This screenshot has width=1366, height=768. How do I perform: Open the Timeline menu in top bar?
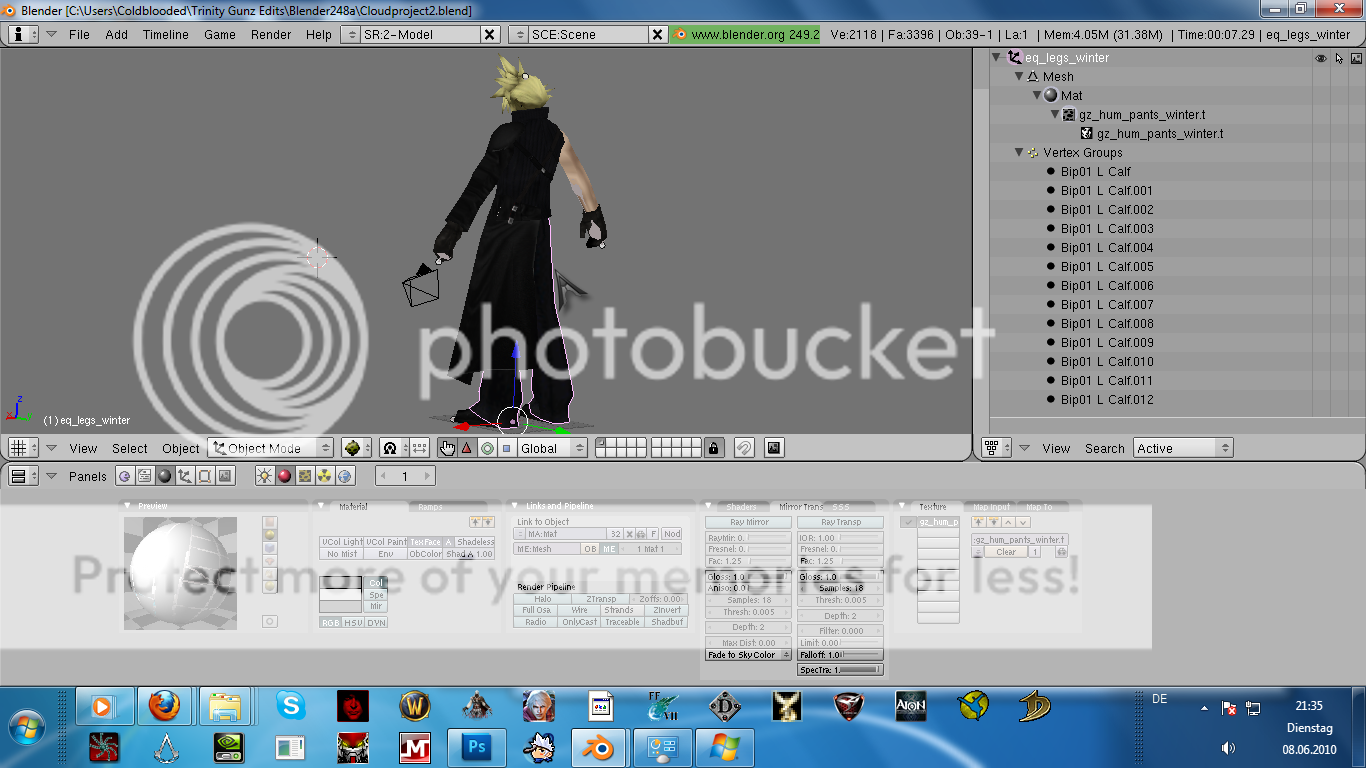point(165,34)
